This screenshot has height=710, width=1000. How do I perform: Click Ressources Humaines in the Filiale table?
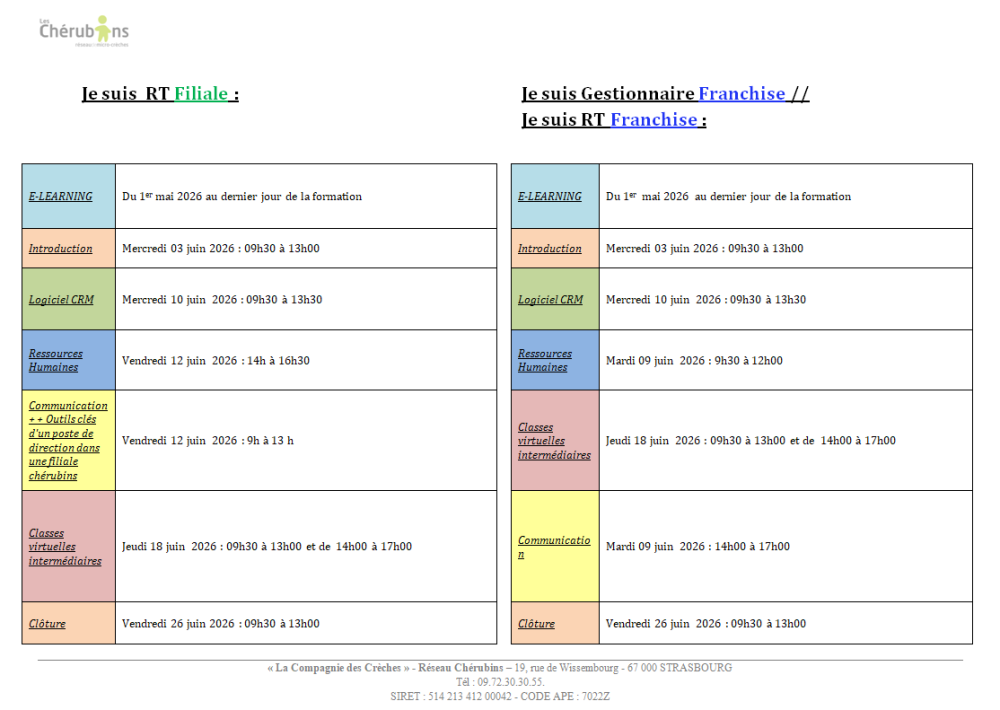point(56,360)
